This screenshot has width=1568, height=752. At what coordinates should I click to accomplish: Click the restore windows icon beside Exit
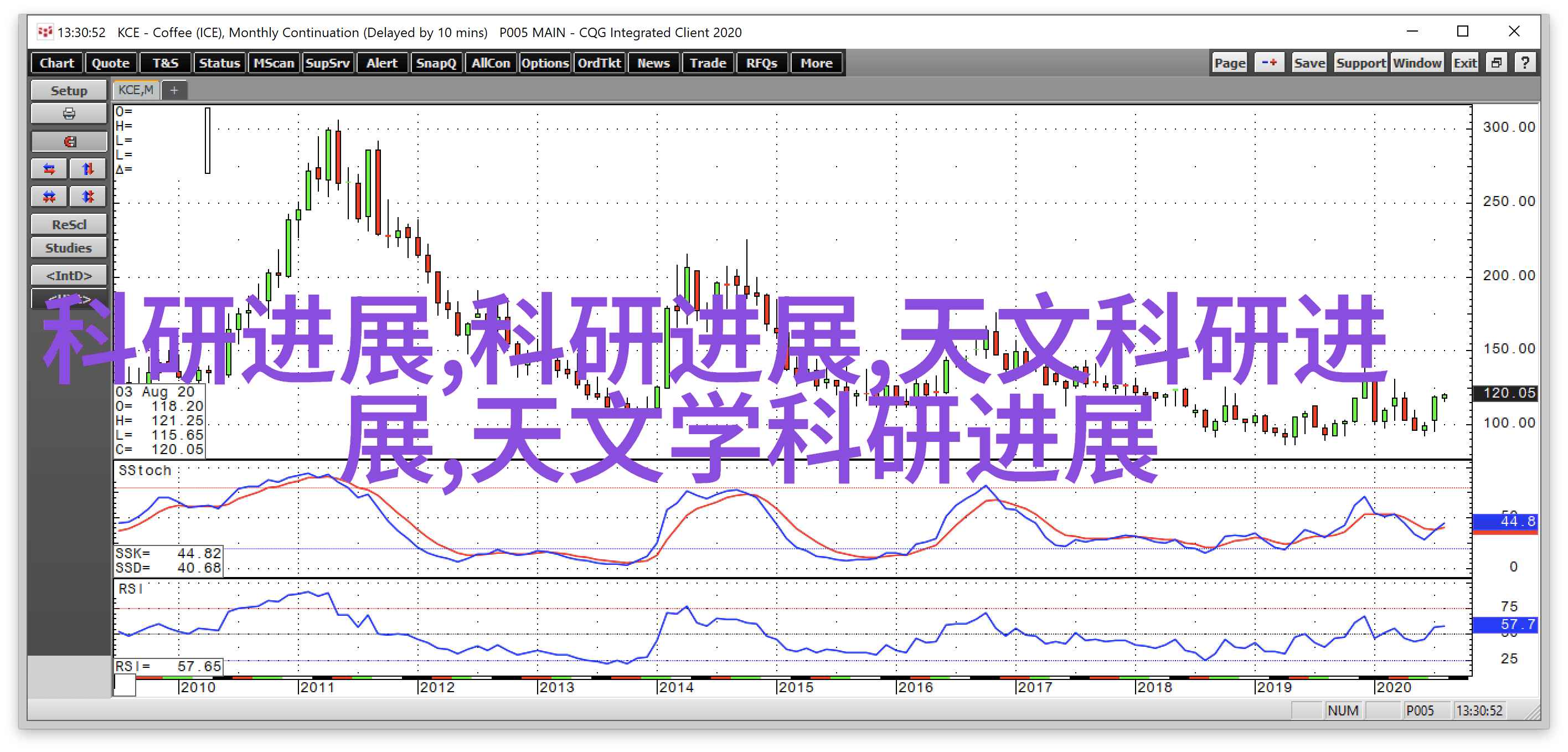point(1496,63)
